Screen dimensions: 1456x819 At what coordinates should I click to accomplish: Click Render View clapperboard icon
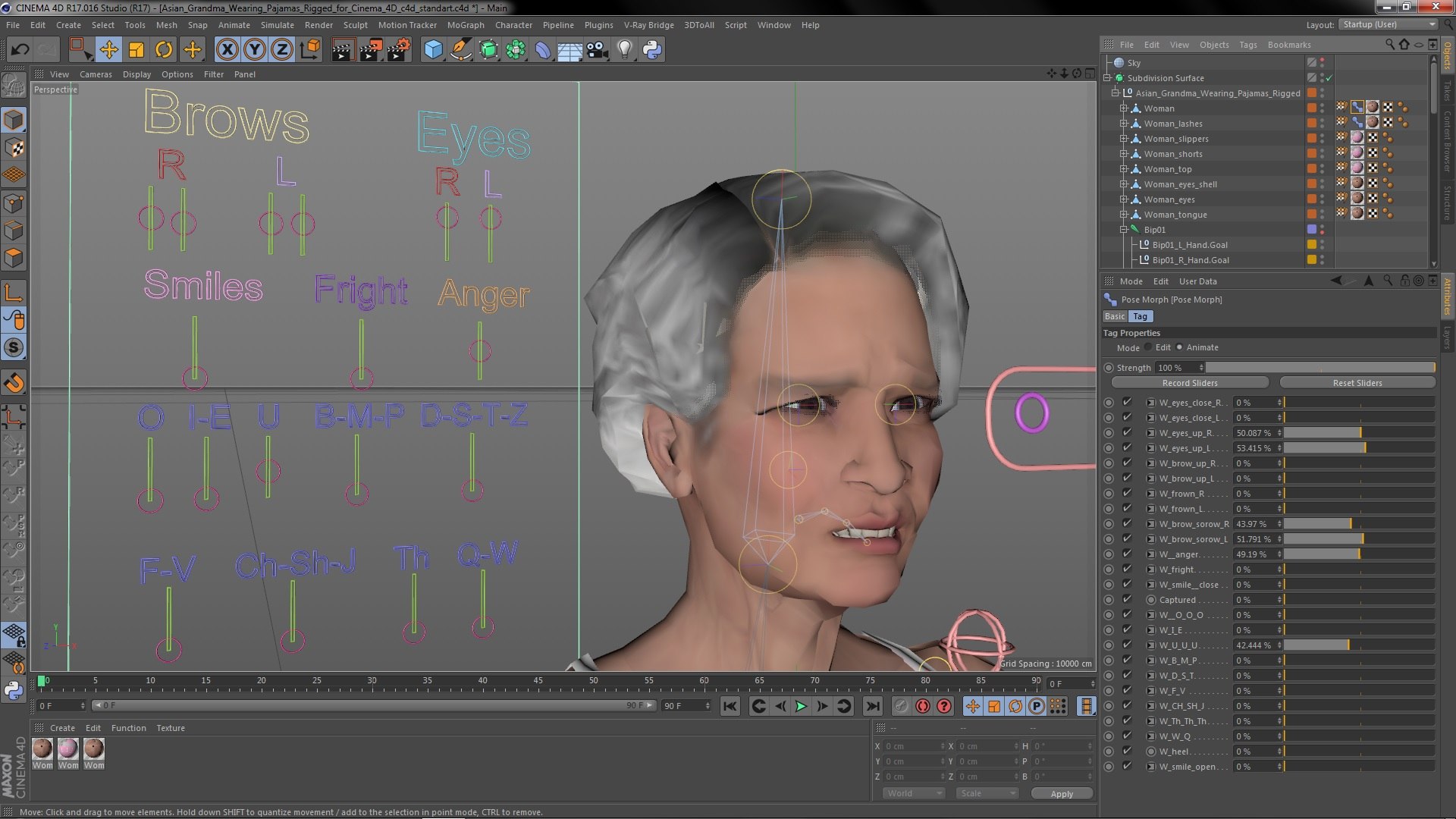tap(343, 50)
